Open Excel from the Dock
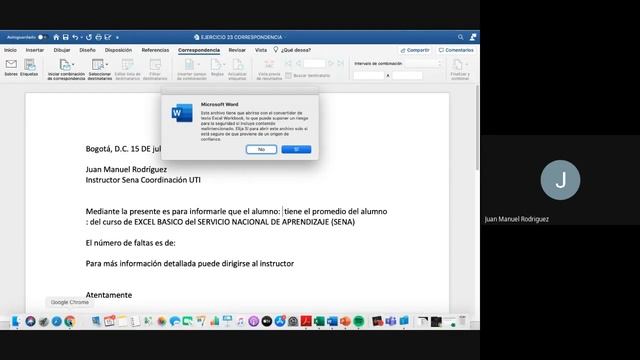 319,322
